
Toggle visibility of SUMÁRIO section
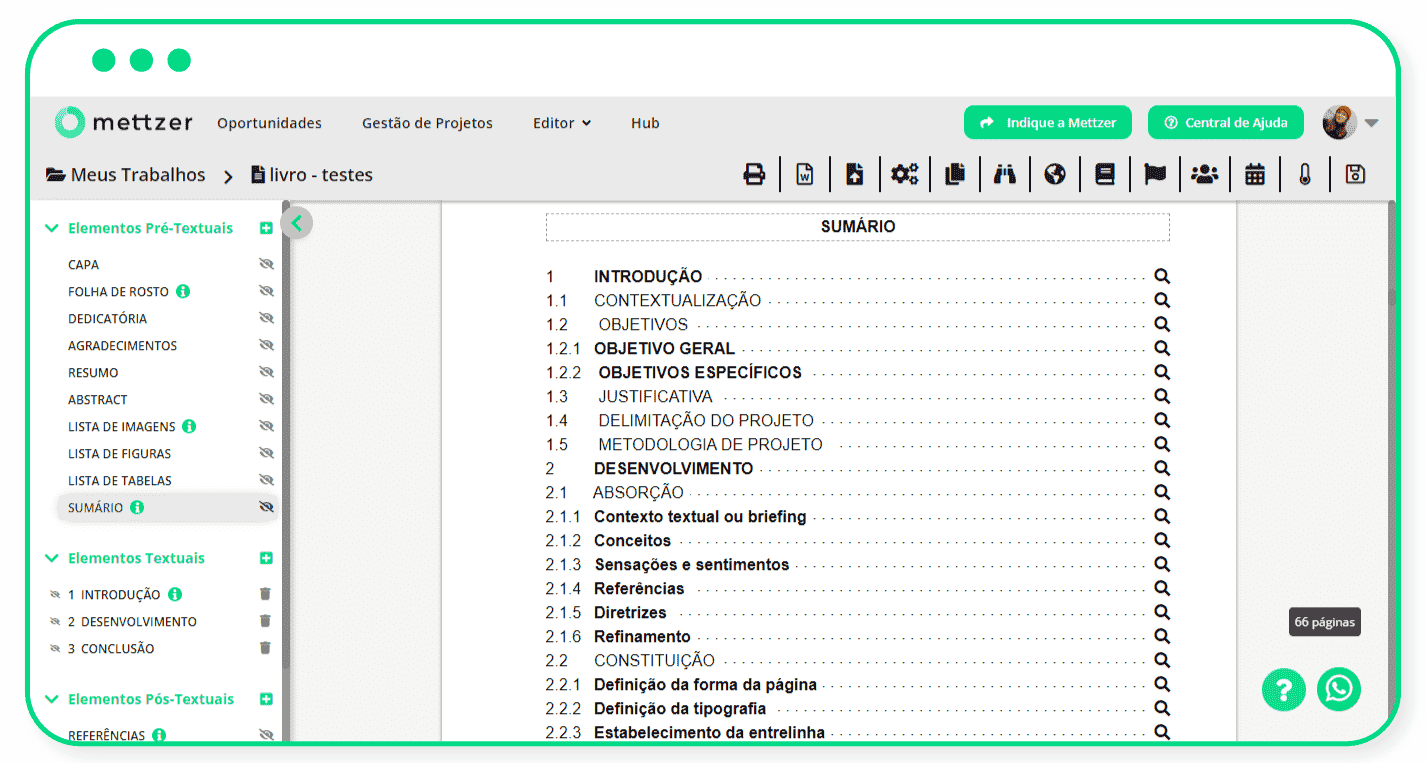pos(266,507)
